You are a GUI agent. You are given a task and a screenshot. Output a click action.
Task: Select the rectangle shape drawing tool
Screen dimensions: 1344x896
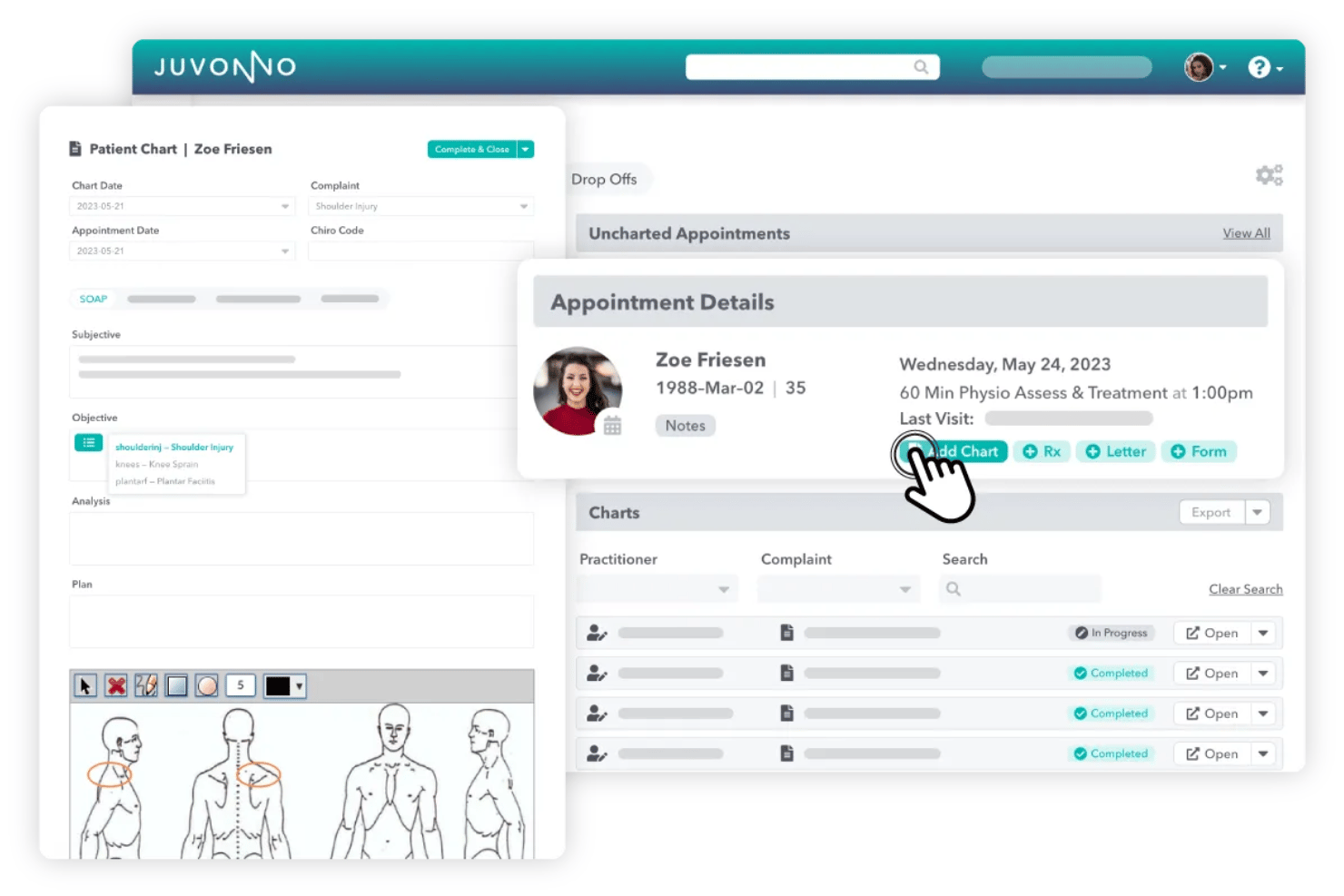click(177, 686)
